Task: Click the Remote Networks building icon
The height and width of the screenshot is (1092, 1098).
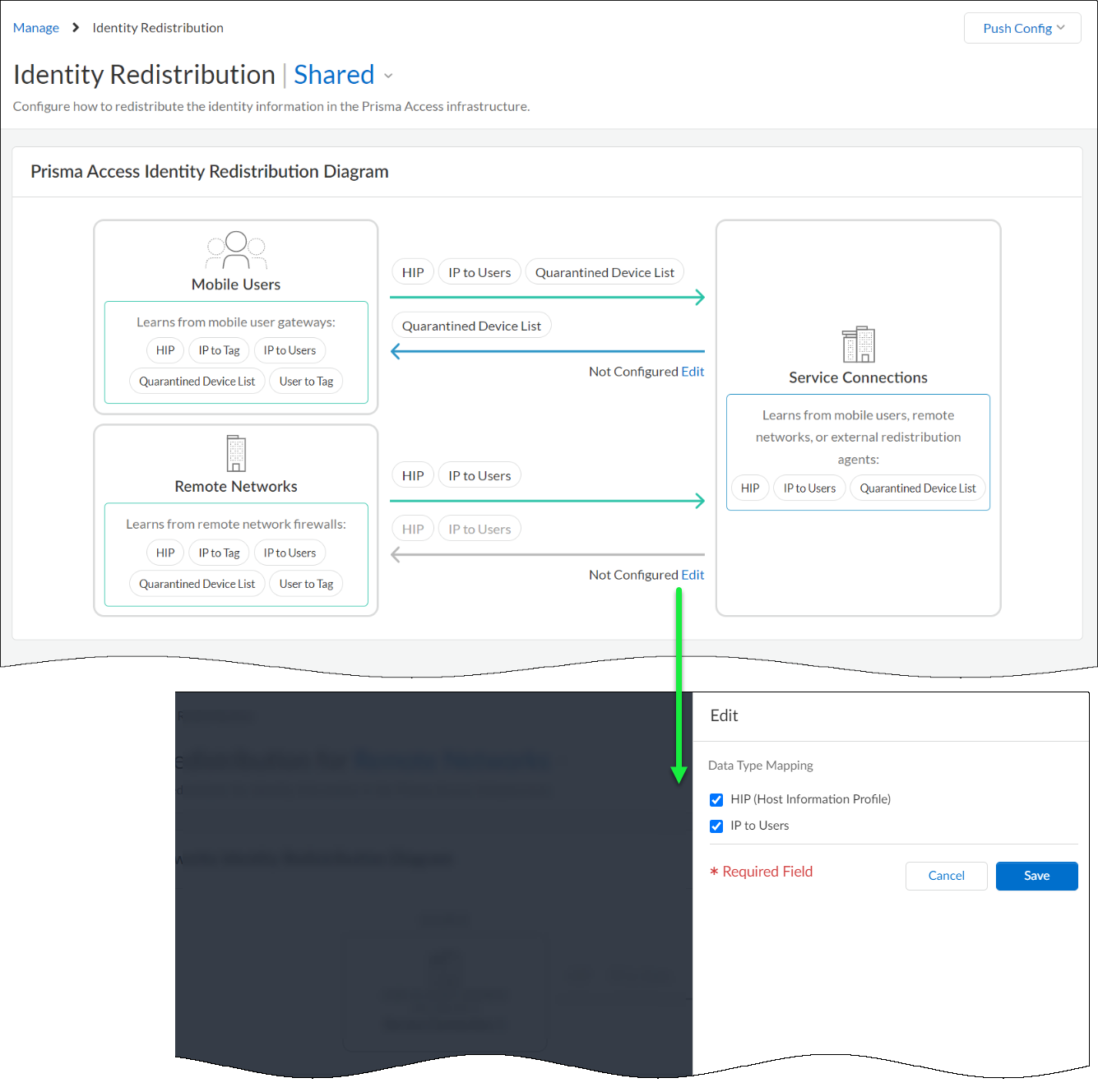Action: pos(236,453)
